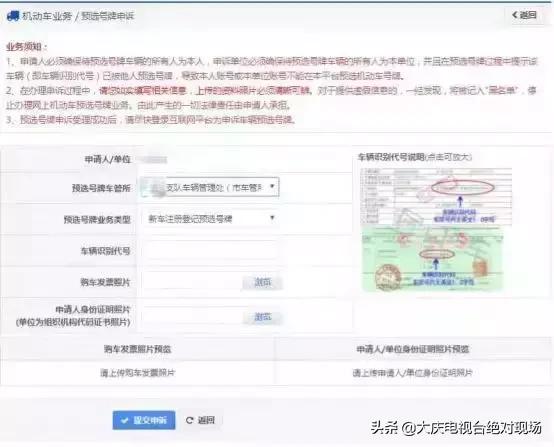Click the 机动车业务 breadcrumb text

click(x=47, y=16)
